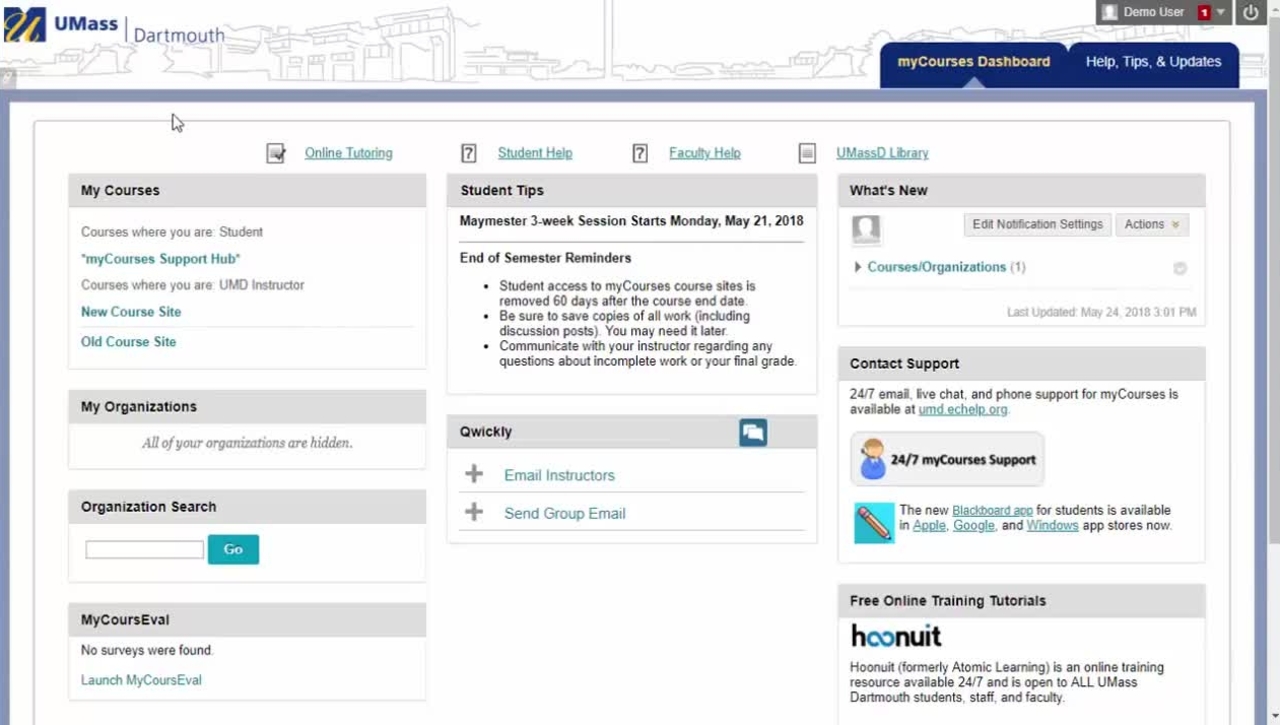The height and width of the screenshot is (725, 1280).
Task: Click the Online Tutoring icon
Action: [x=276, y=153]
